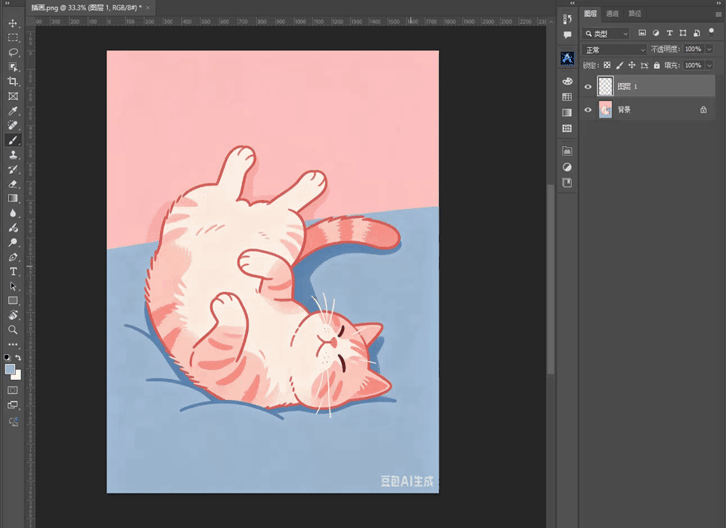Open the foreground color picker
This screenshot has height=528, width=726.
9,369
